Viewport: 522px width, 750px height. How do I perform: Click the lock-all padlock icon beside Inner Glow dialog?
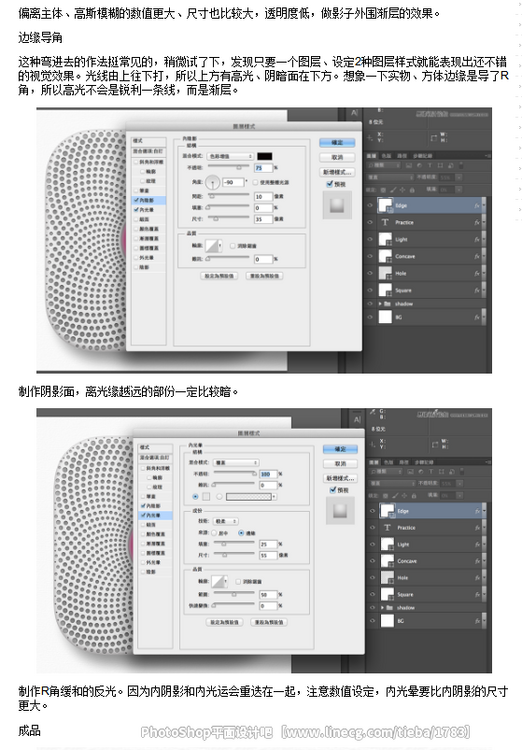click(415, 496)
